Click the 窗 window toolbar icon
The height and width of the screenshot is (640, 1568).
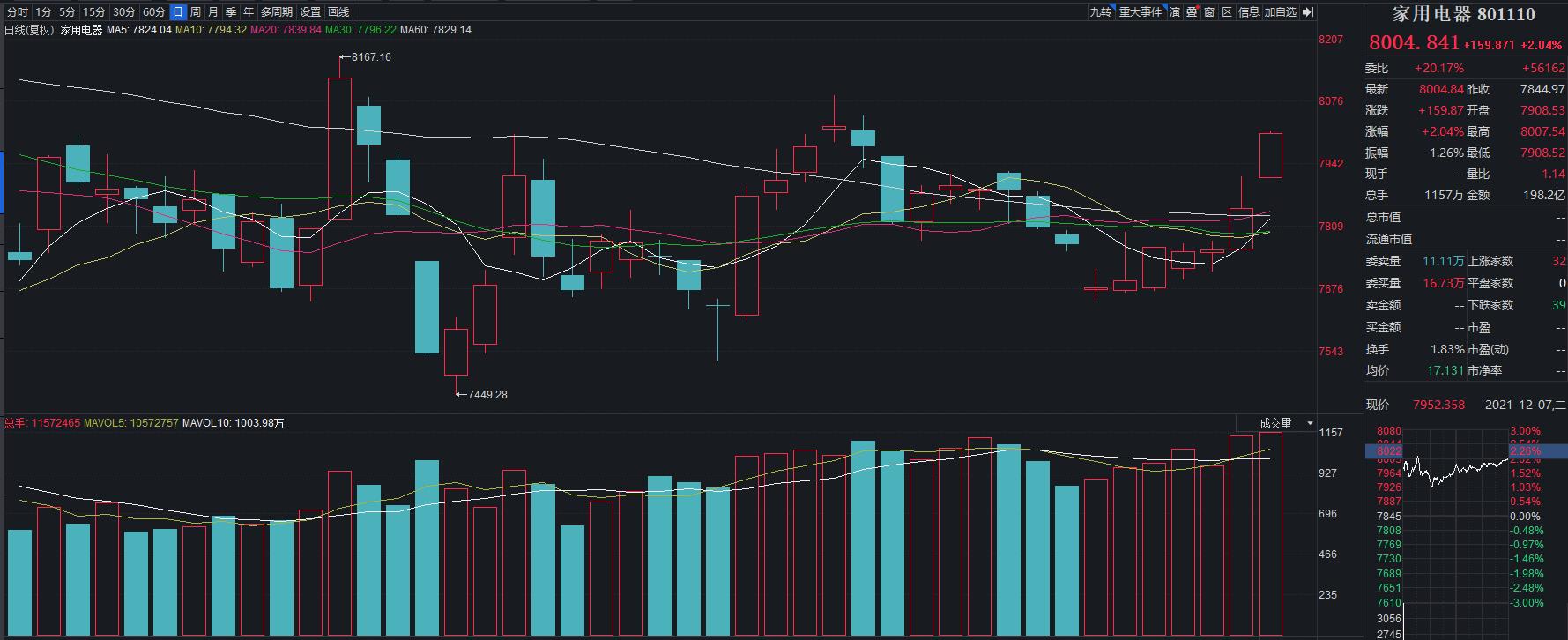pos(1209,11)
